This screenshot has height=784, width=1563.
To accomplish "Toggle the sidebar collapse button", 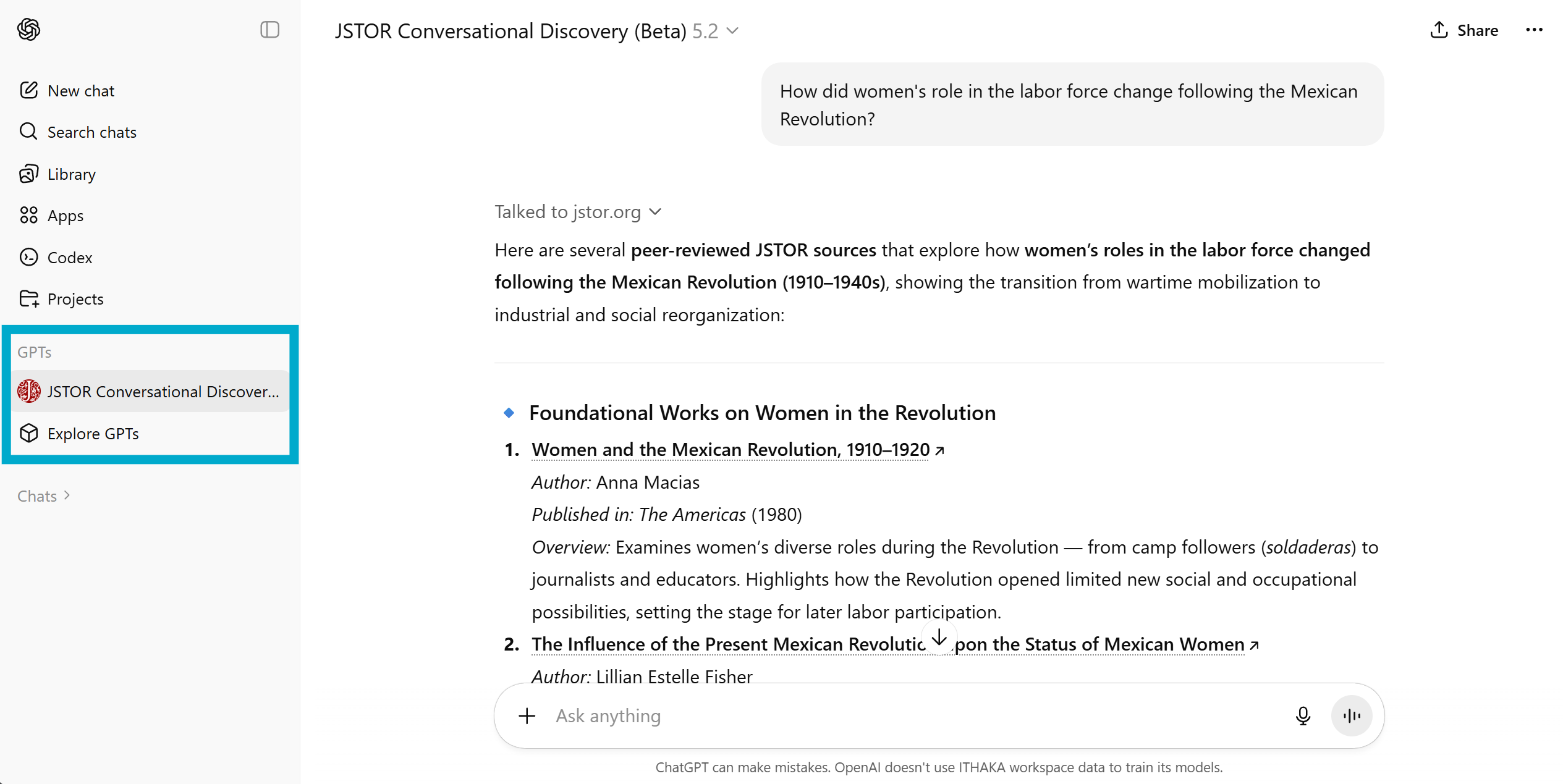I will [x=269, y=29].
